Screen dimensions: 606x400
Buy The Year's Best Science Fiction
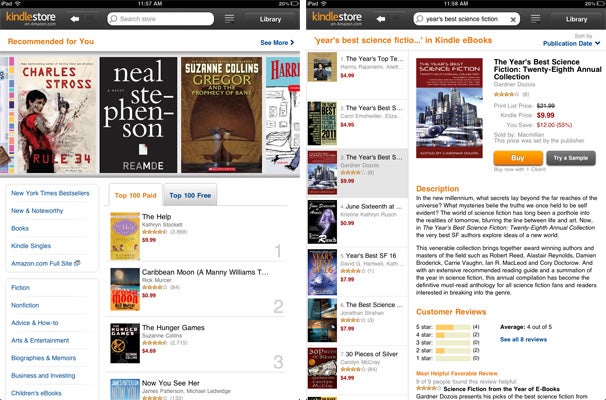(518, 158)
